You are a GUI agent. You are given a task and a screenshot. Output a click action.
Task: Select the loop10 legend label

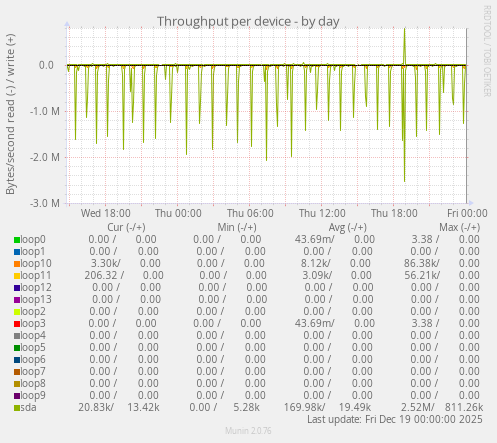tap(36, 264)
